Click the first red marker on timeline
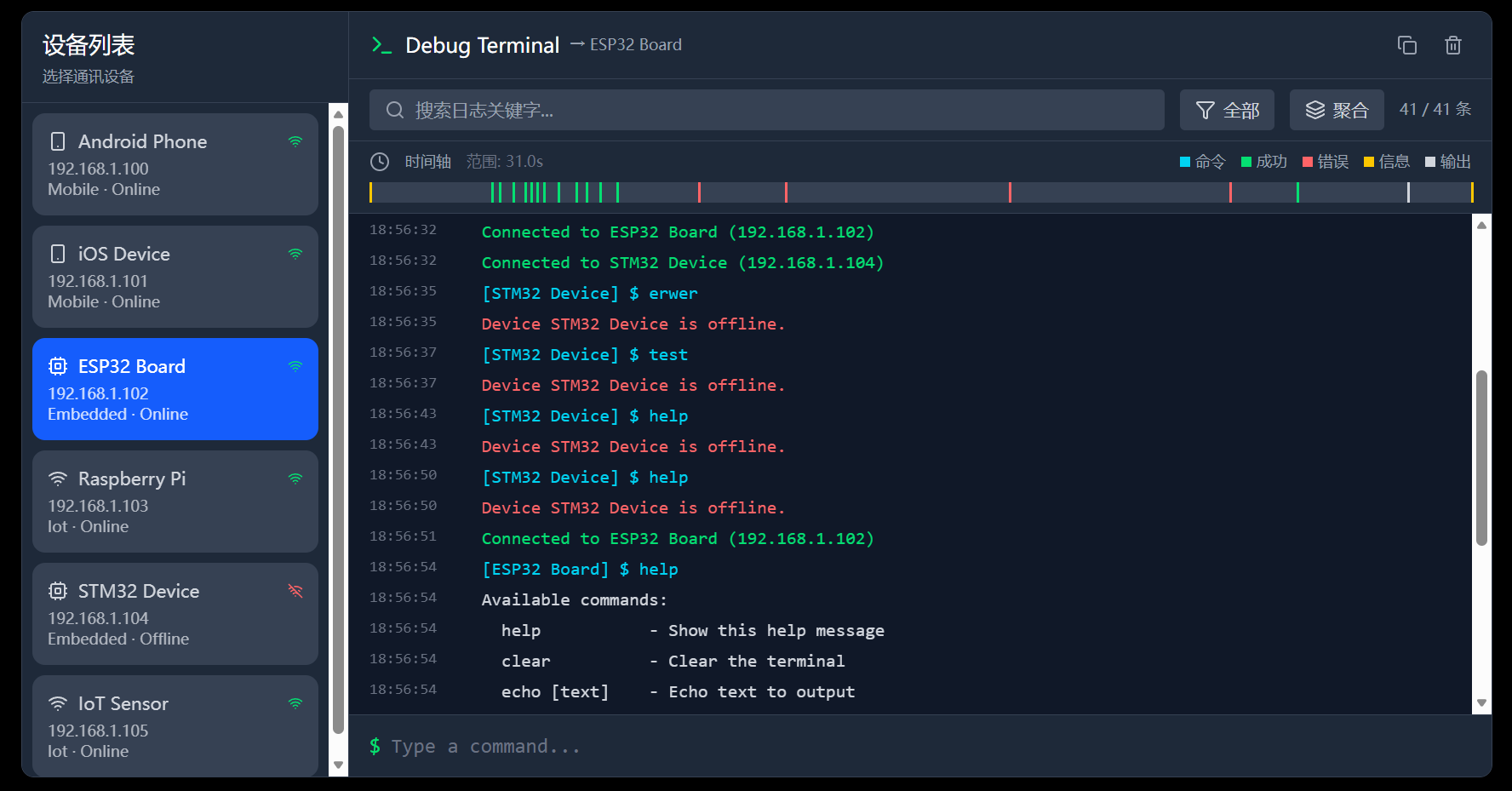This screenshot has height=791, width=1512. (x=699, y=192)
